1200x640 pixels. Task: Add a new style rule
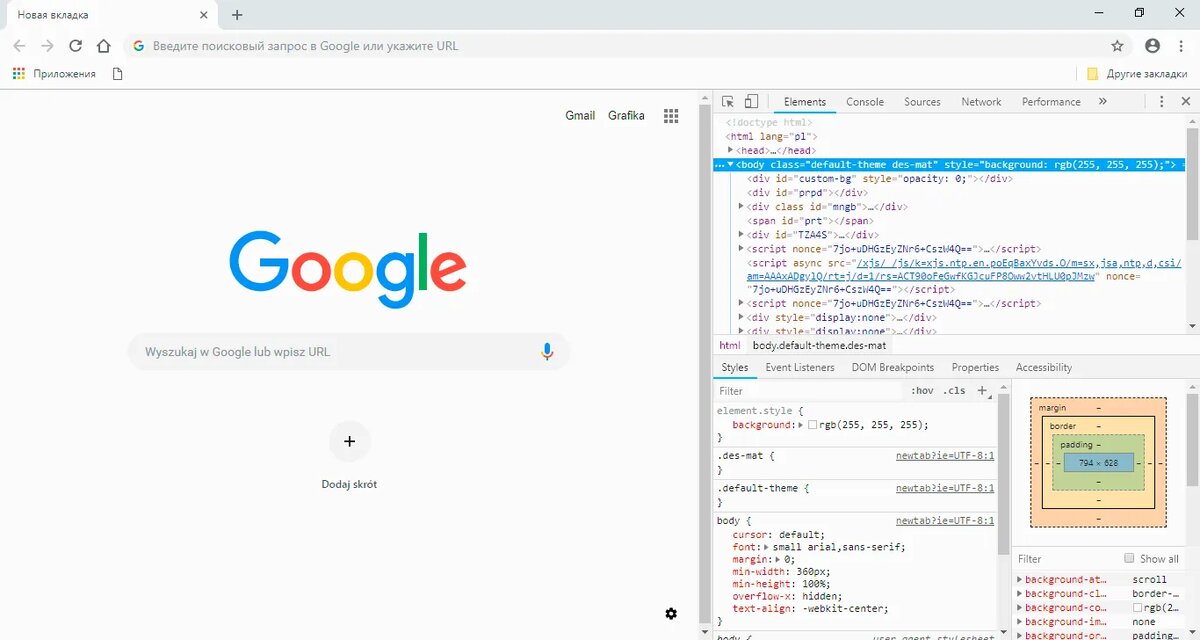982,391
